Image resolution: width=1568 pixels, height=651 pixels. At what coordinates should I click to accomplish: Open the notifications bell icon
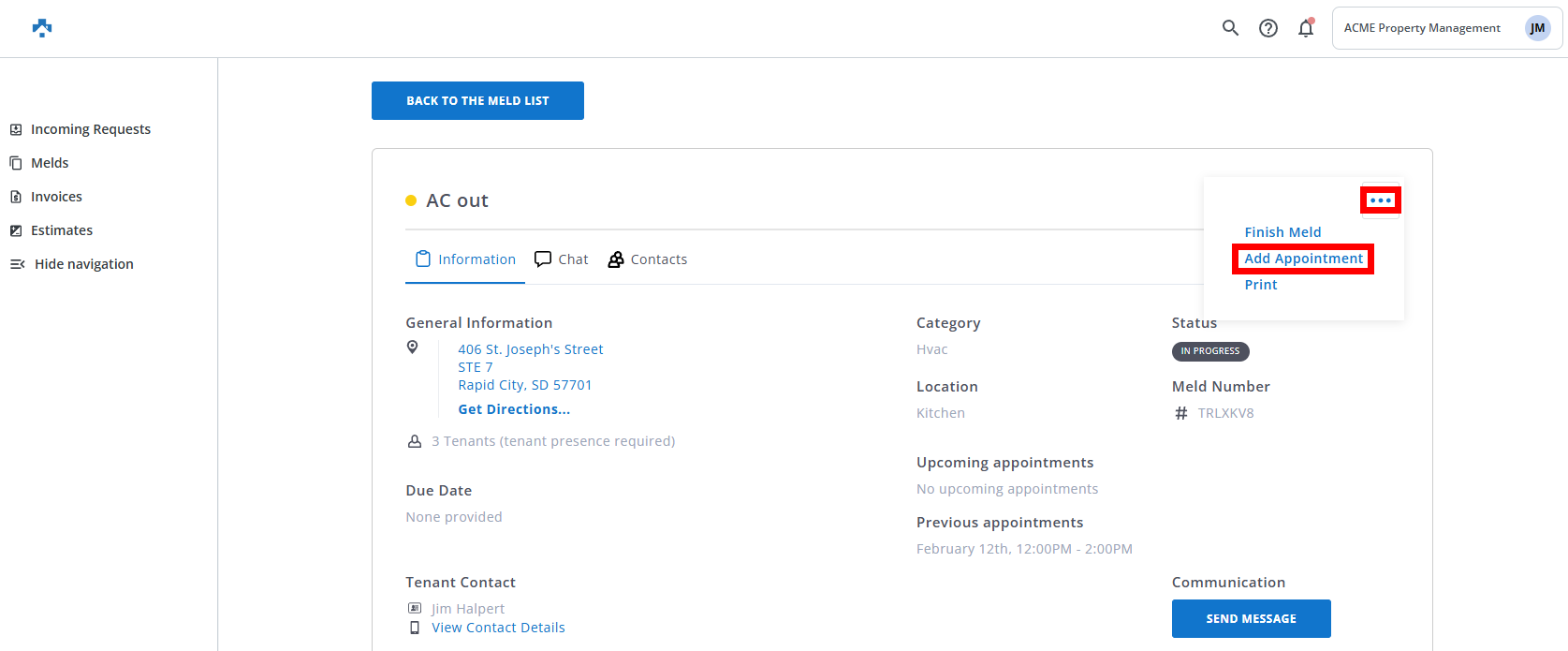tap(1305, 28)
